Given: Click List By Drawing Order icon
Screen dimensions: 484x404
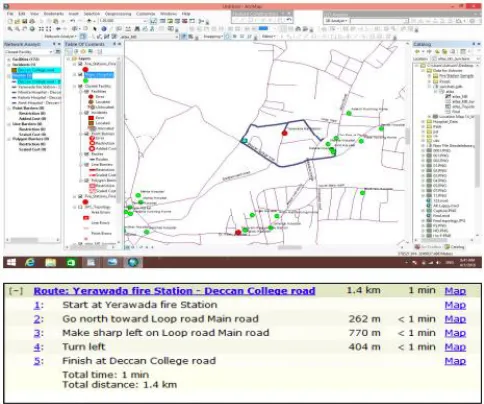Looking at the screenshot, I should 69,51.
